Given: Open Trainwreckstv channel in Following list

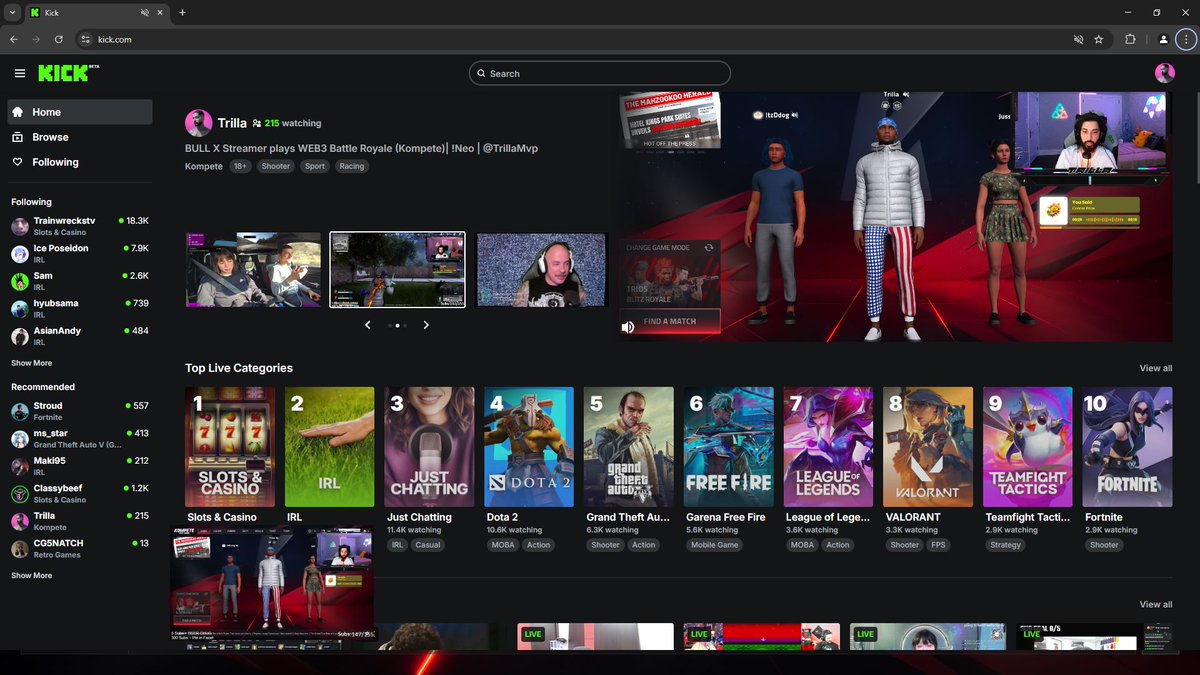Looking at the screenshot, I should pyautogui.click(x=80, y=226).
